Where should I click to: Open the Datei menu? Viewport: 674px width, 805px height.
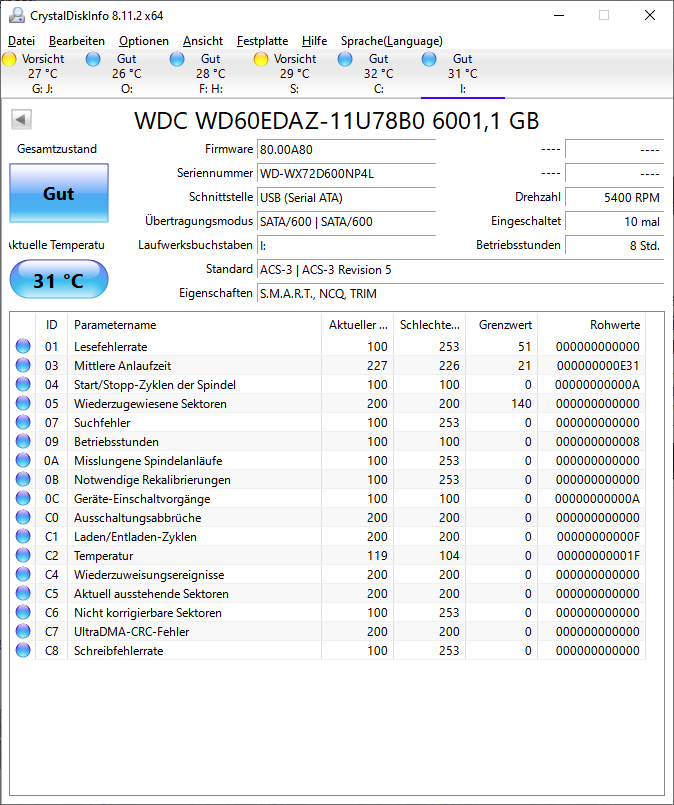click(22, 41)
